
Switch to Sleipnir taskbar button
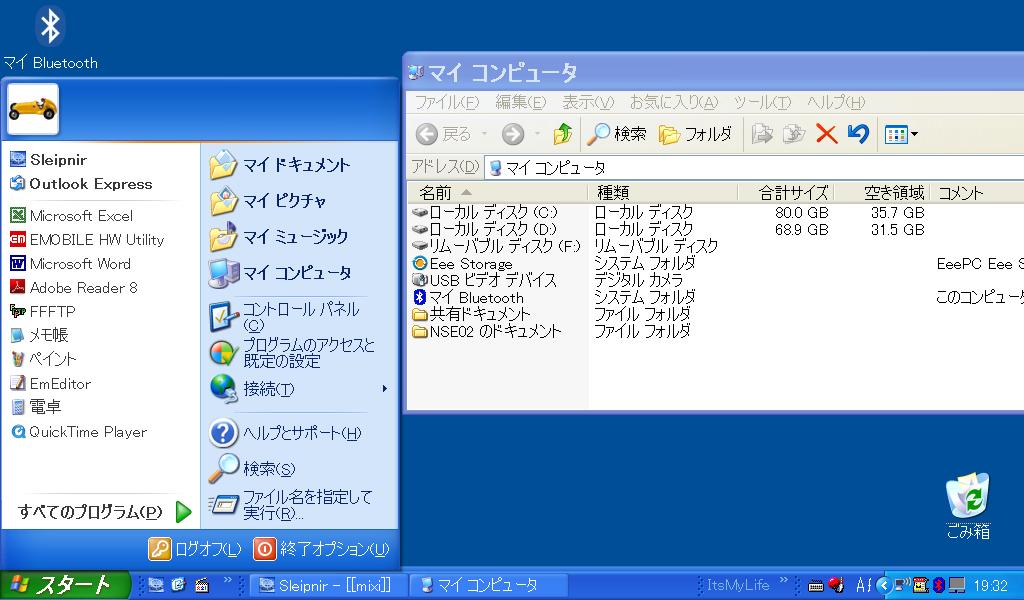point(327,585)
